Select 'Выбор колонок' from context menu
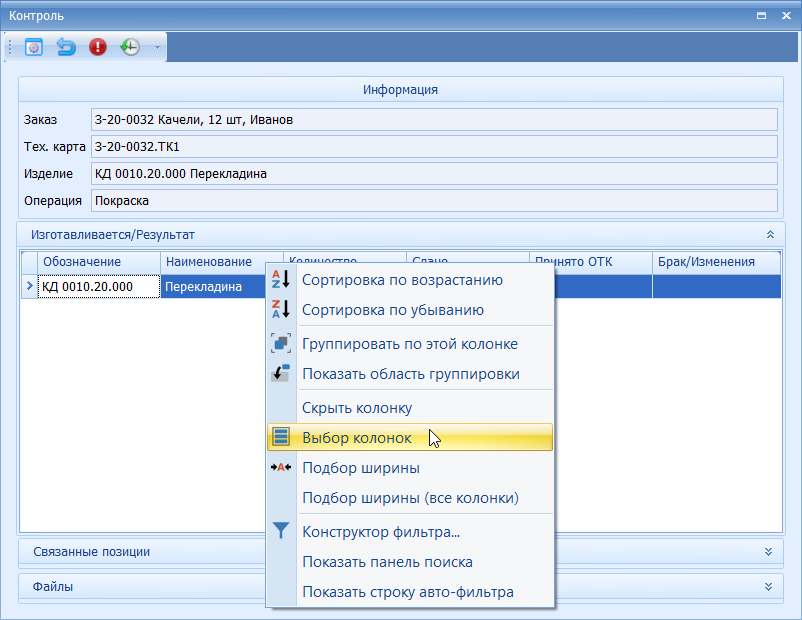802x620 pixels. [356, 438]
